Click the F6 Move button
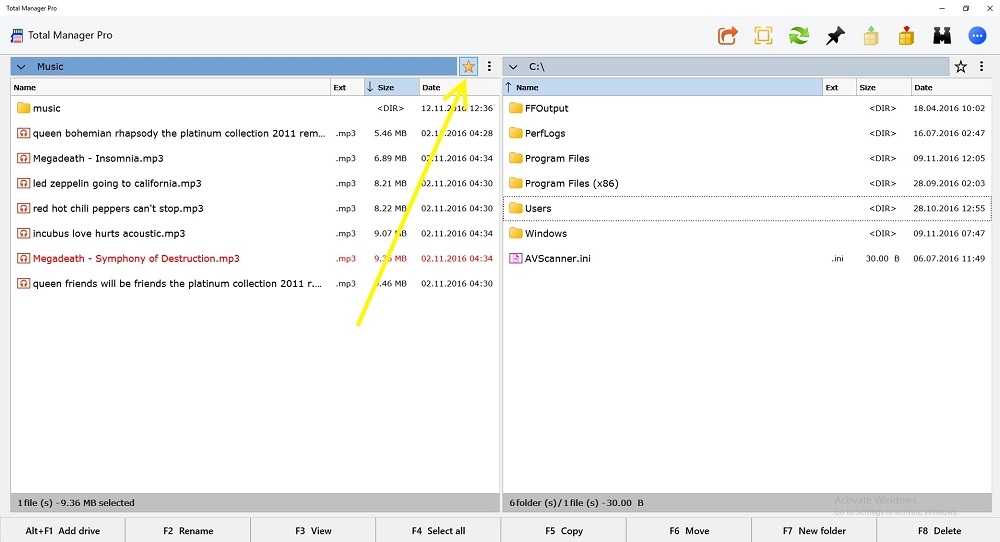1000x542 pixels. pyautogui.click(x=689, y=531)
